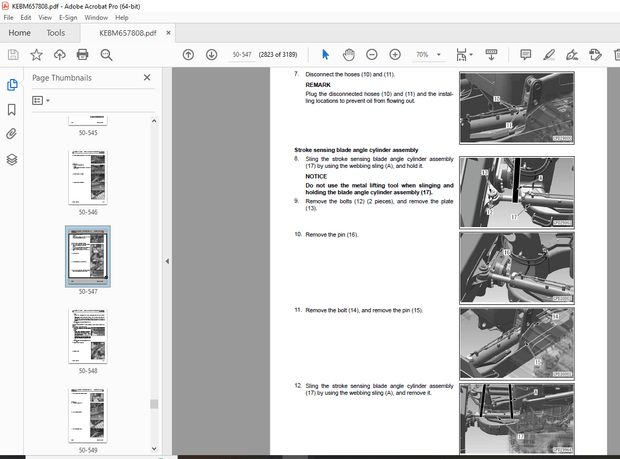The height and width of the screenshot is (459, 620).
Task: Expand the page display options arrow
Action: click(x=471, y=55)
